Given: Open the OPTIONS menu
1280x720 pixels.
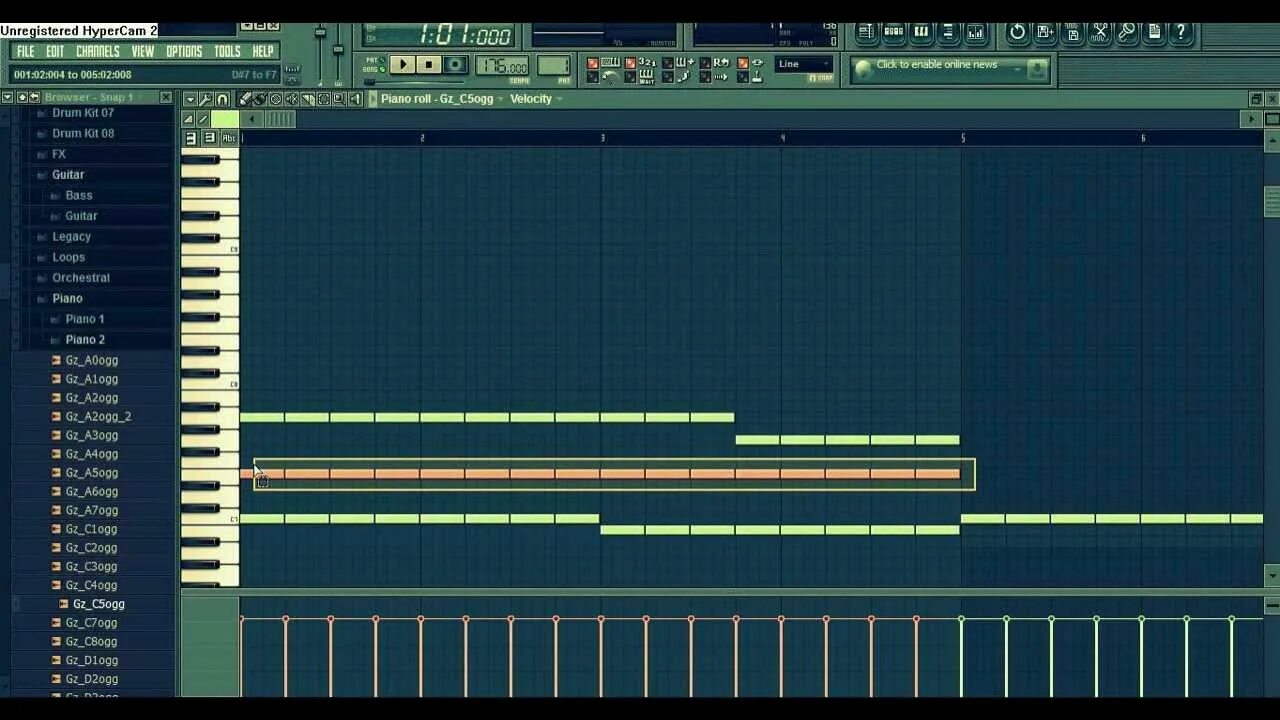Looking at the screenshot, I should click(184, 51).
